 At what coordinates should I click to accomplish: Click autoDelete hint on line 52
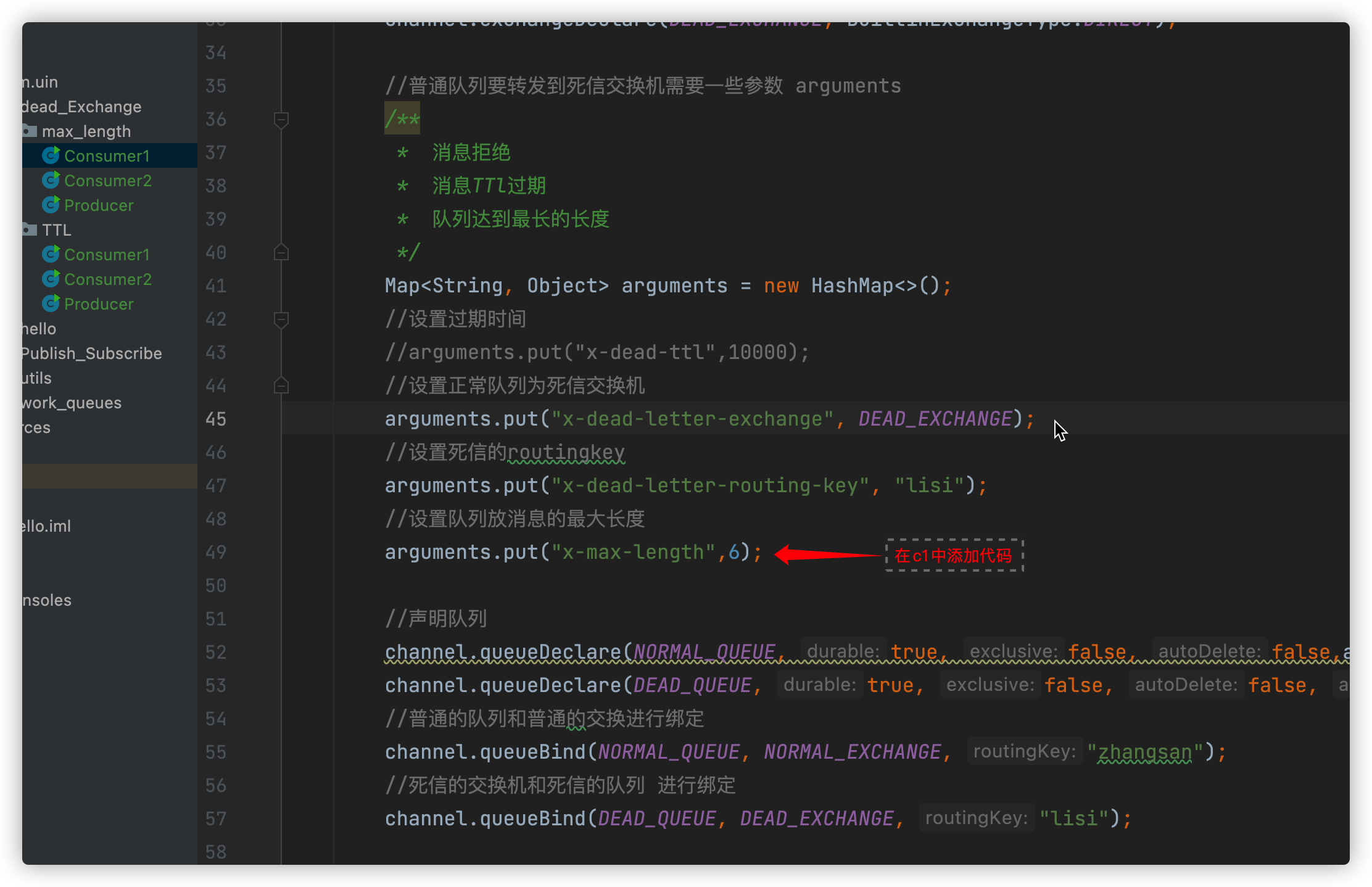click(x=1210, y=651)
